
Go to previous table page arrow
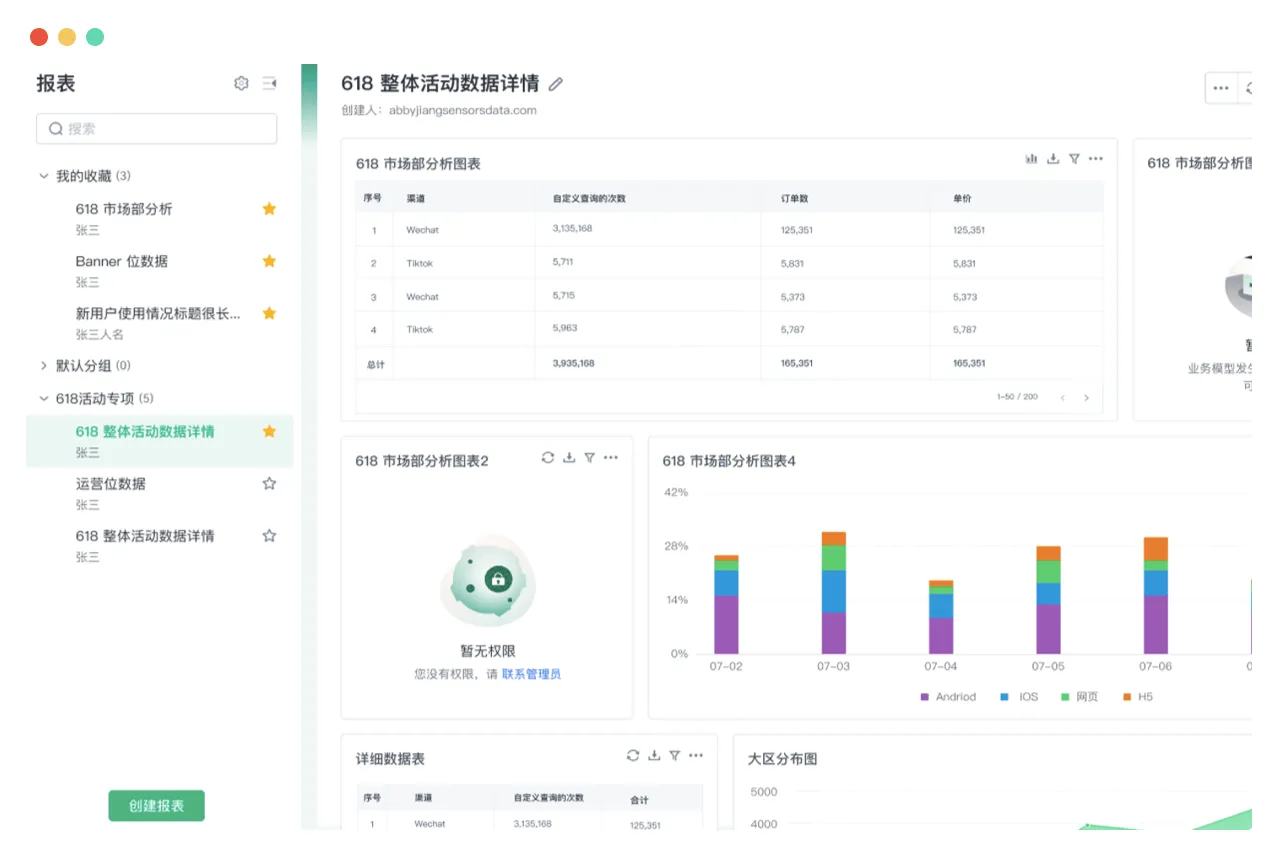1062,398
